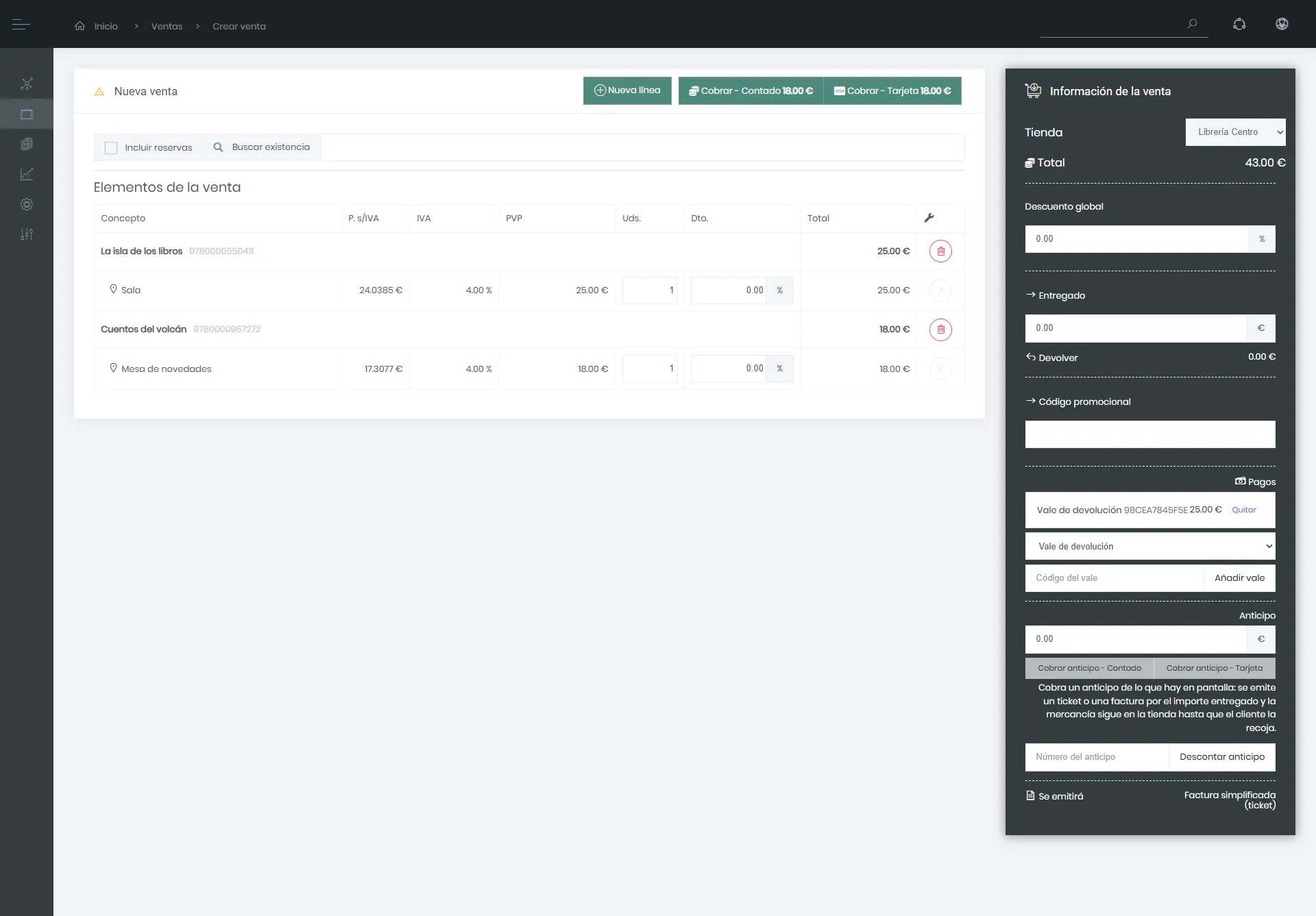The width and height of the screenshot is (1316, 916).
Task: Focus the Anticipo amount field
Action: click(1136, 639)
